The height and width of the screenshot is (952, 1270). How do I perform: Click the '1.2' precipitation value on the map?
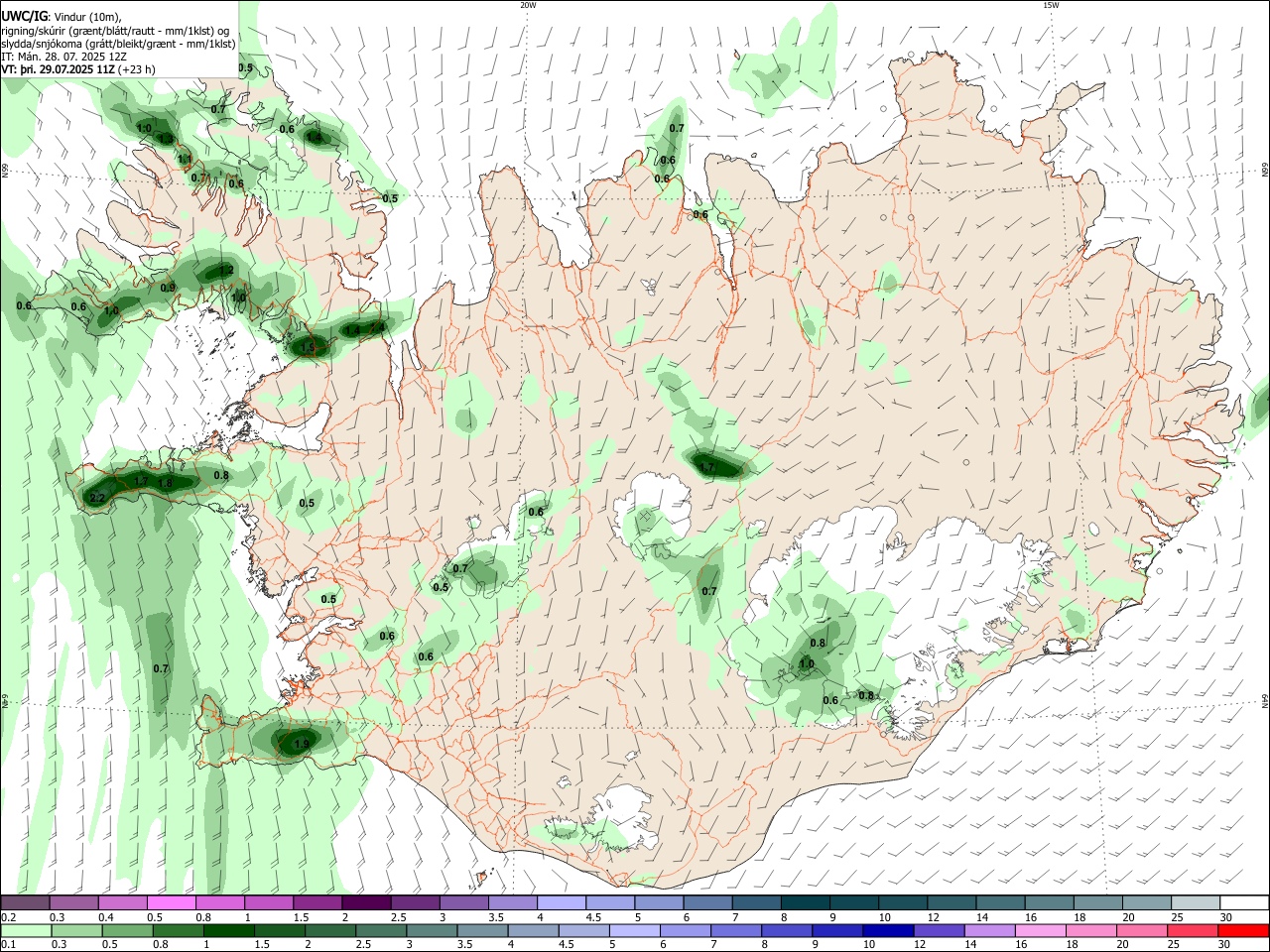pos(226,270)
